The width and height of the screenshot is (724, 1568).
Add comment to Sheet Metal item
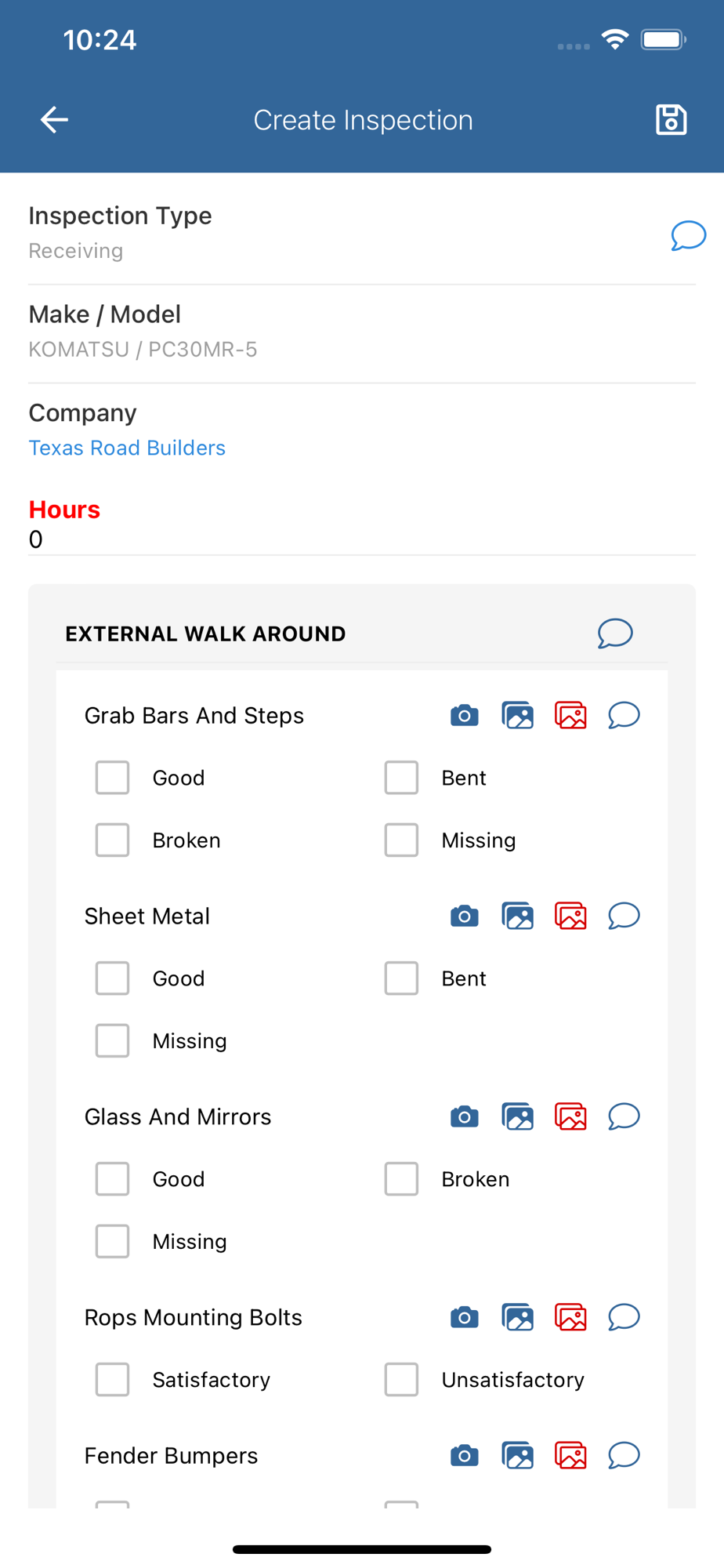(x=624, y=916)
